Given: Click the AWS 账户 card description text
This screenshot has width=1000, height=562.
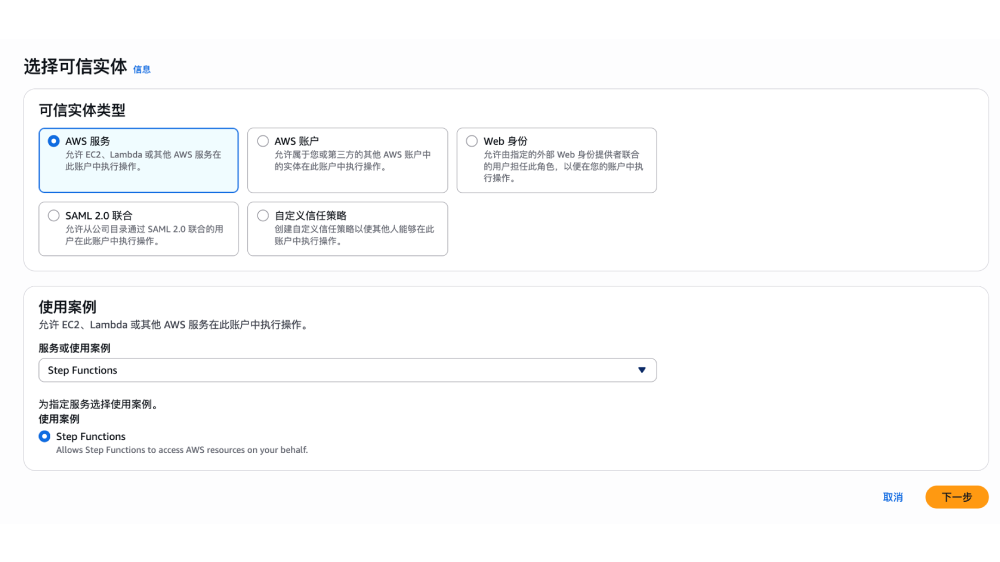Looking at the screenshot, I should coord(353,161).
